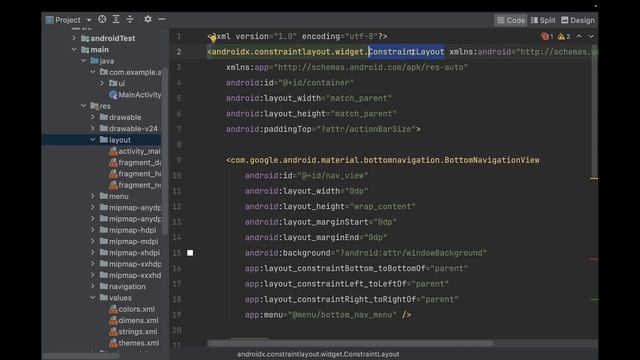Click the dimens.xml file icon
Image resolution: width=640 pixels, height=360 pixels.
coord(113,320)
